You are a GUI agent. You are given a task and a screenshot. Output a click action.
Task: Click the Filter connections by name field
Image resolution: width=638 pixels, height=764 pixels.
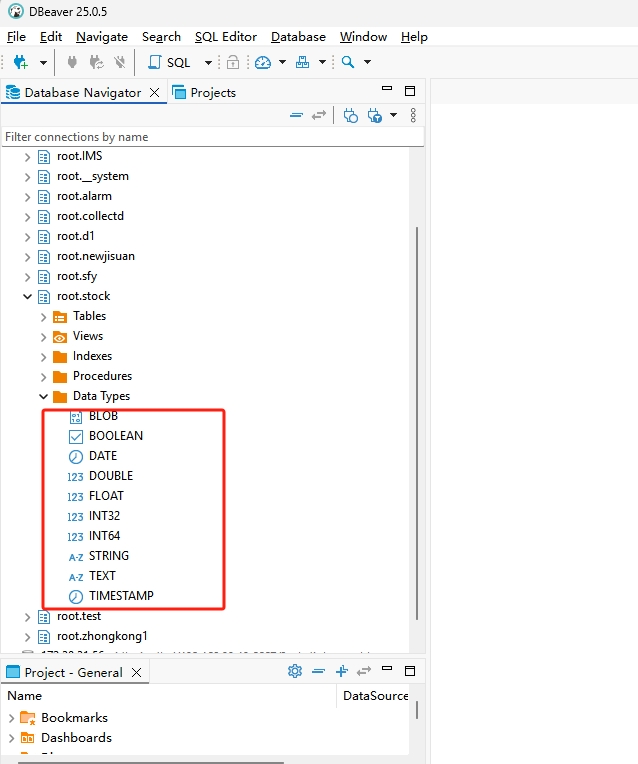pyautogui.click(x=210, y=137)
